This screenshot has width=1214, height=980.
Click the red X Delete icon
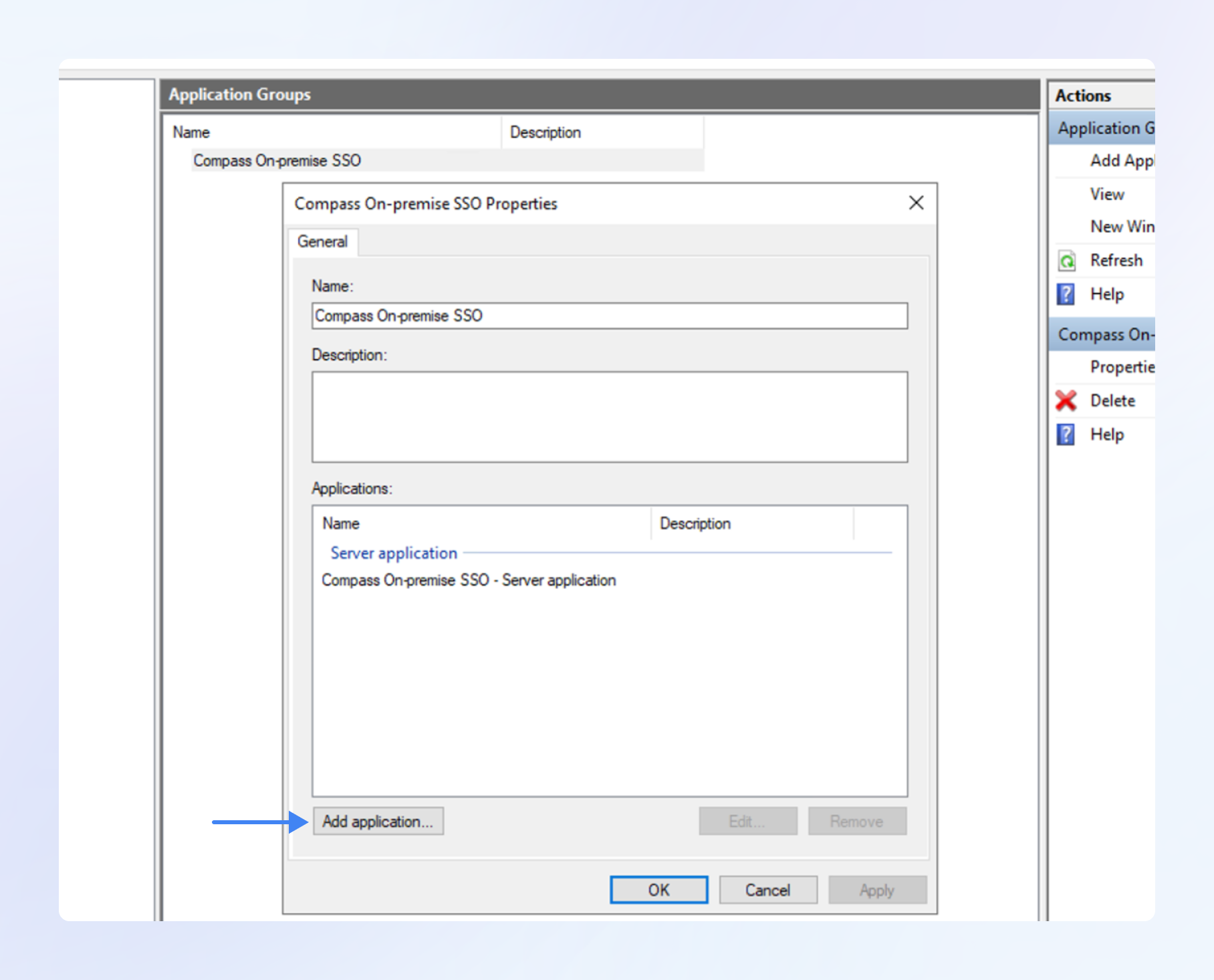(1066, 400)
